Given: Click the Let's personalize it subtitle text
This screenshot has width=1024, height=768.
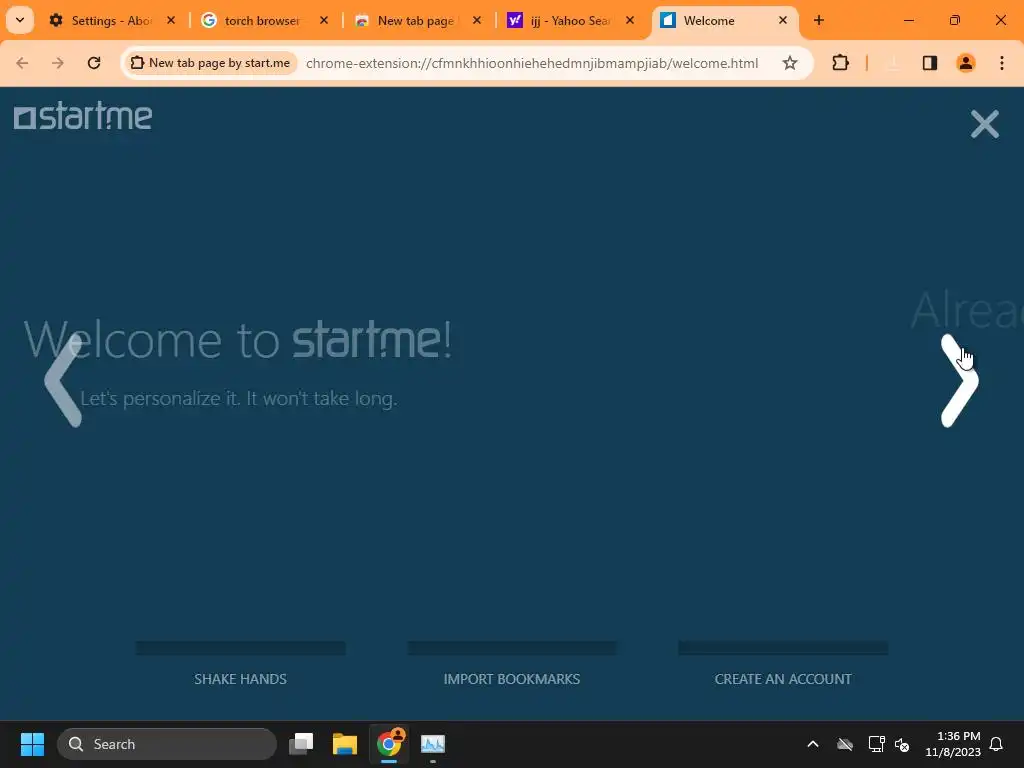Looking at the screenshot, I should (239, 398).
